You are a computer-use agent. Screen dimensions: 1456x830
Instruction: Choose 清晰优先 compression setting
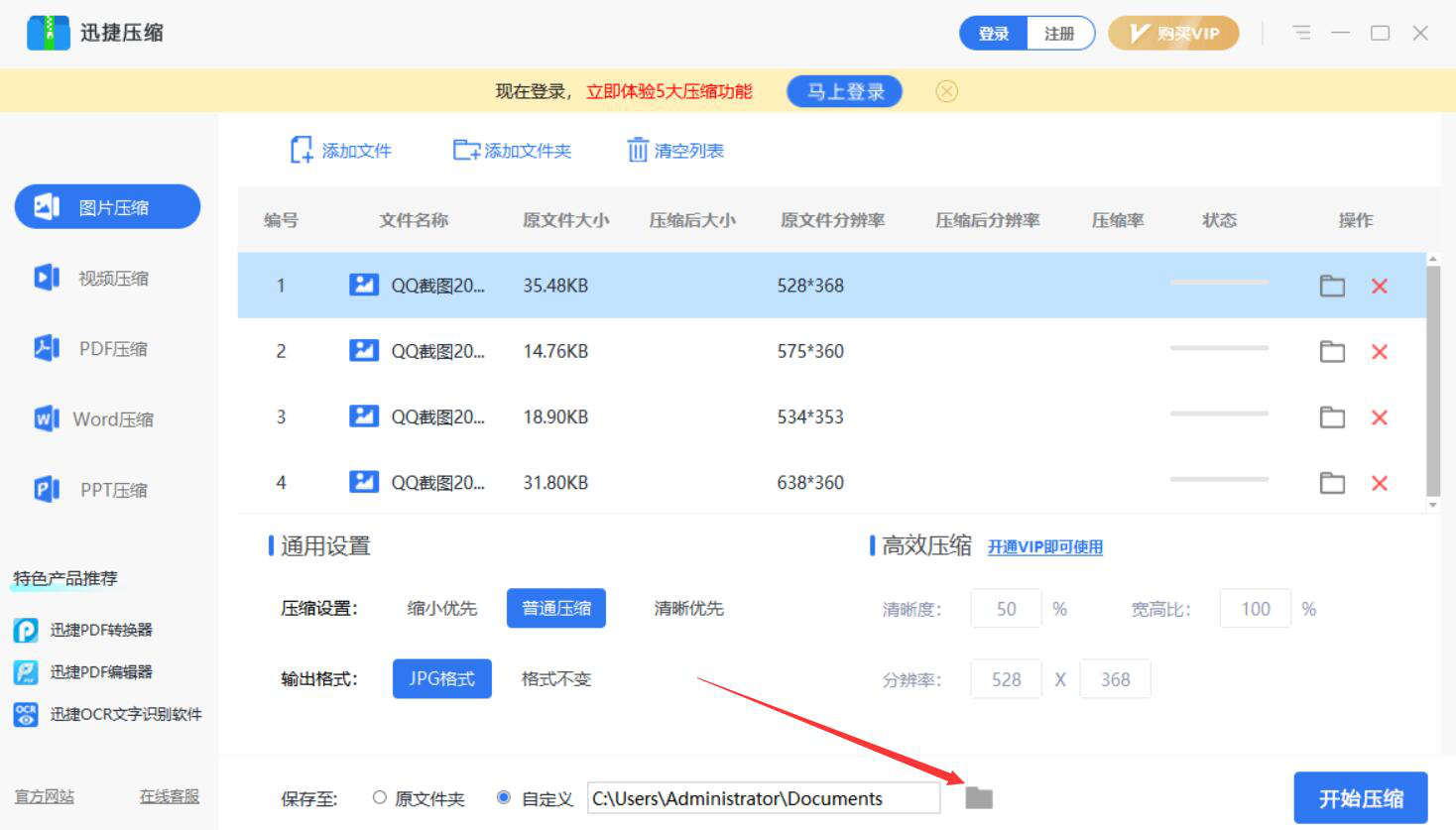pyautogui.click(x=688, y=608)
